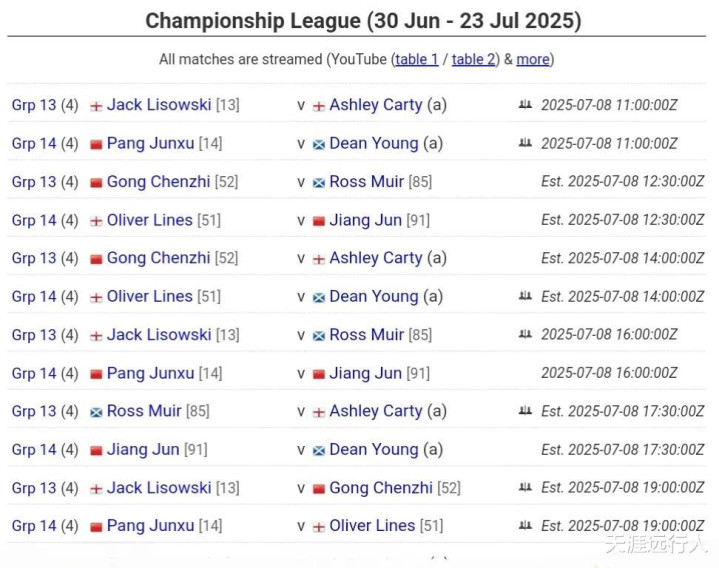Open Gong Chenzhi profile in 12:30 match
Screen dimensions: 719x568
pos(158,182)
